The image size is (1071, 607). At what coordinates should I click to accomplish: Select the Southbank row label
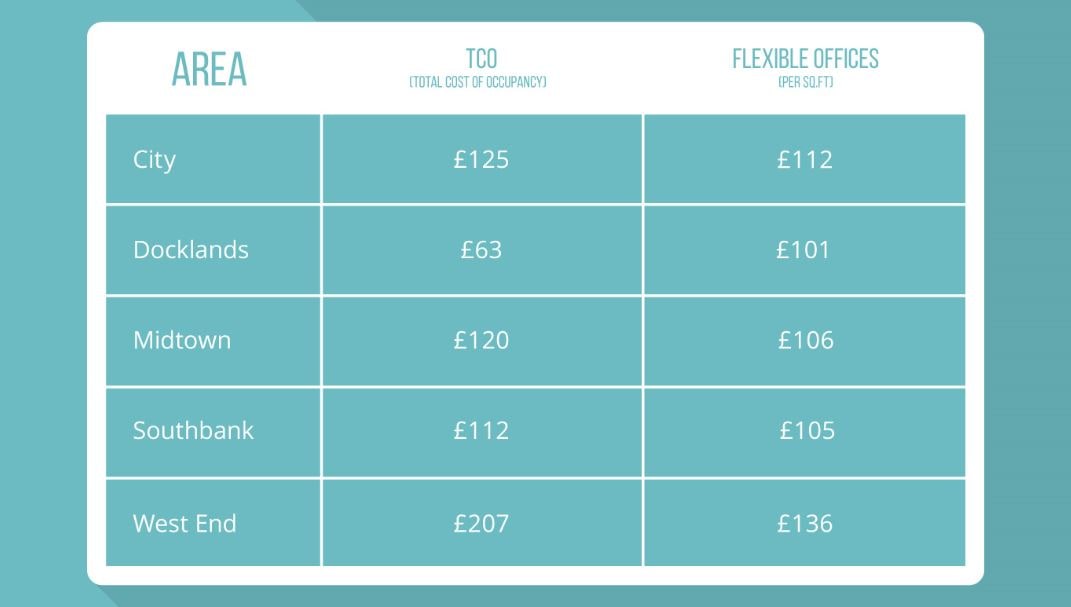pos(193,431)
